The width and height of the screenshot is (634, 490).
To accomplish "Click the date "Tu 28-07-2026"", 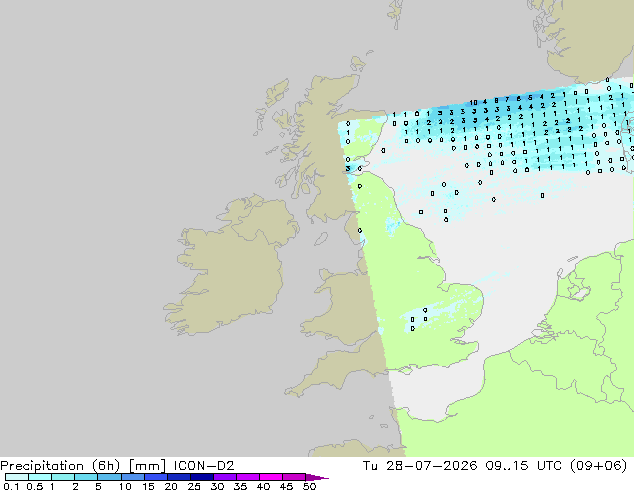I will pyautogui.click(x=420, y=466).
